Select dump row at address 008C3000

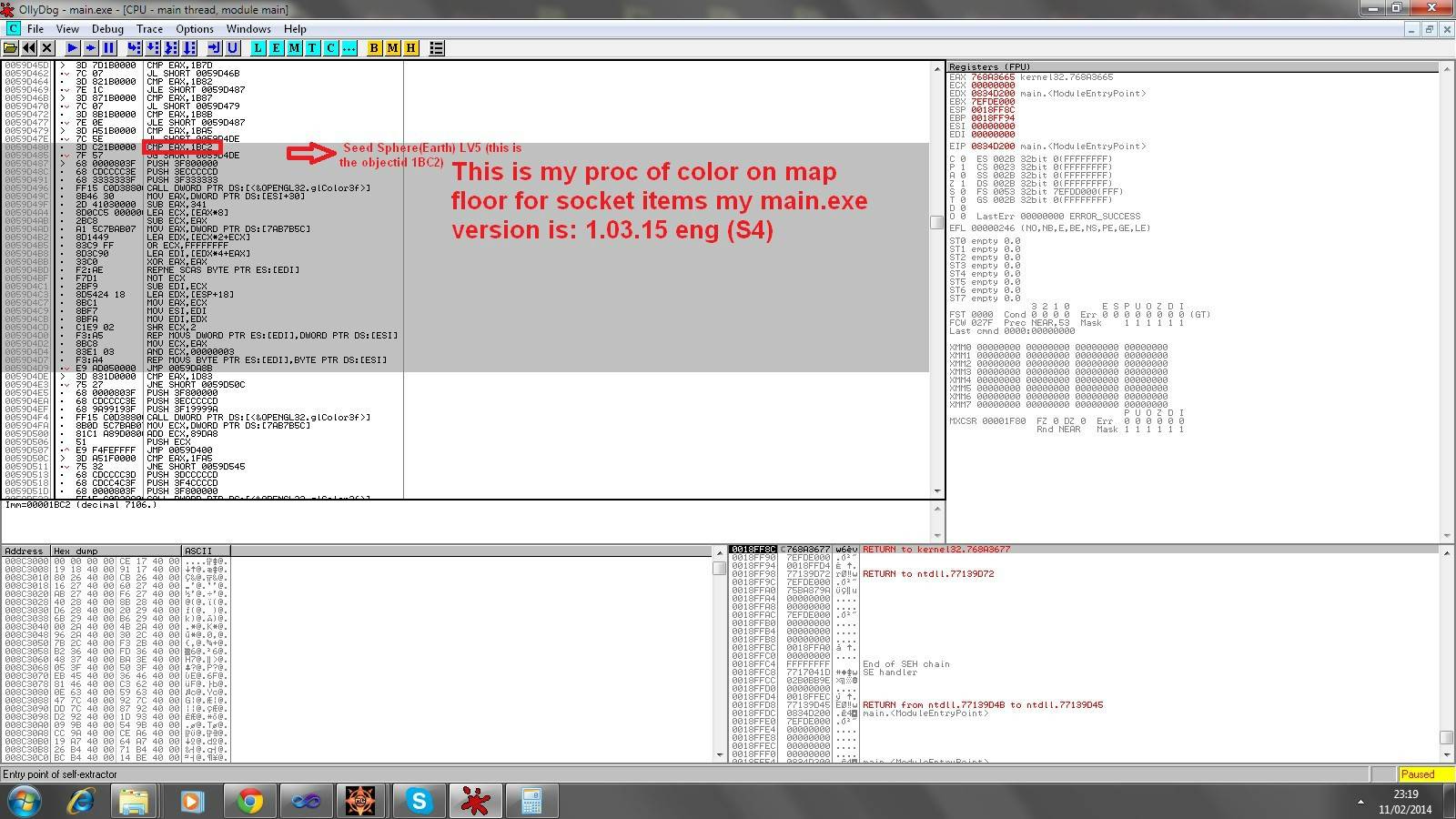pyautogui.click(x=116, y=561)
